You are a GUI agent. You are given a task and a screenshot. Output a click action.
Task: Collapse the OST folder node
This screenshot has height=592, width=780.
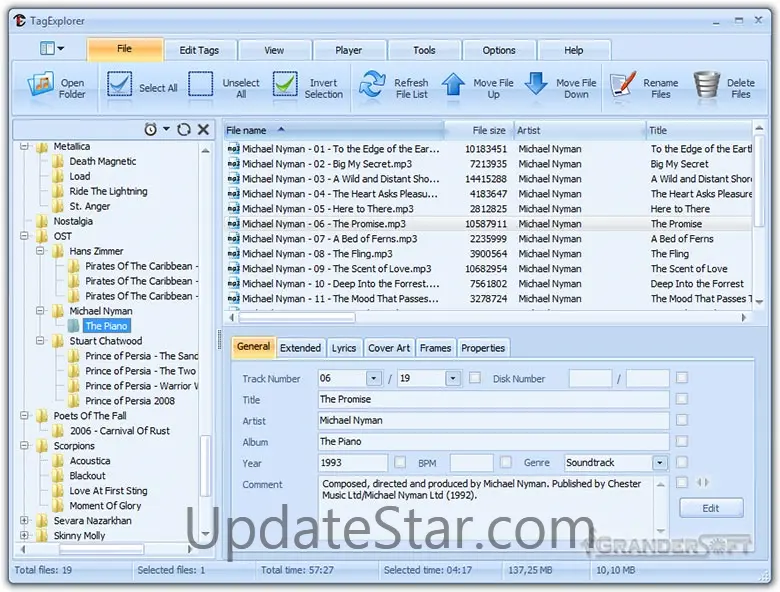pos(24,236)
